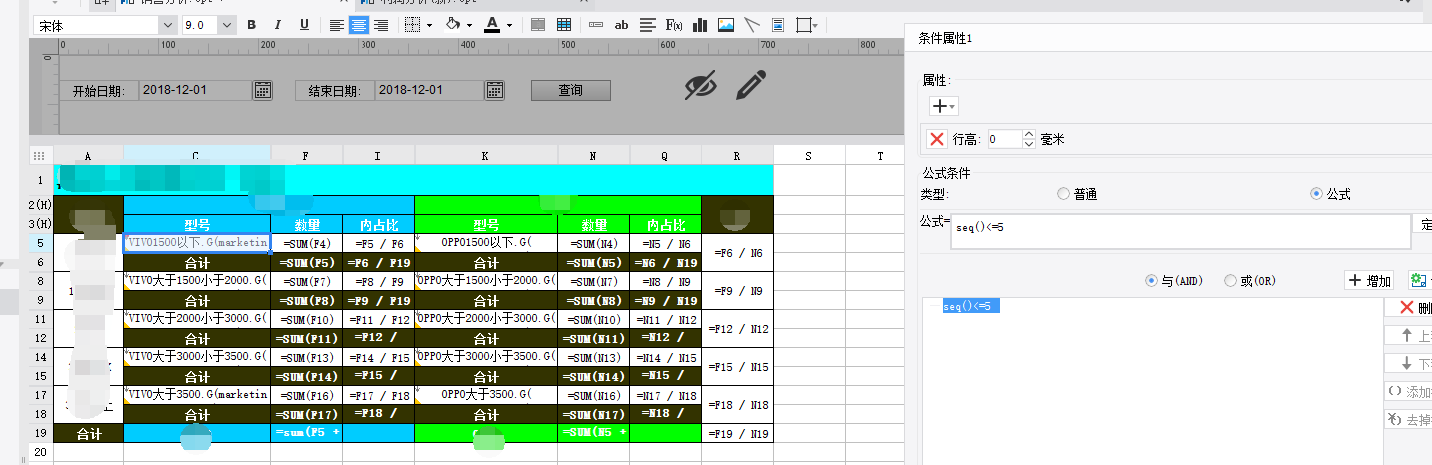Image resolution: width=1432 pixels, height=465 pixels.
Task: Select the 公式 type radio button
Action: [x=1316, y=194]
